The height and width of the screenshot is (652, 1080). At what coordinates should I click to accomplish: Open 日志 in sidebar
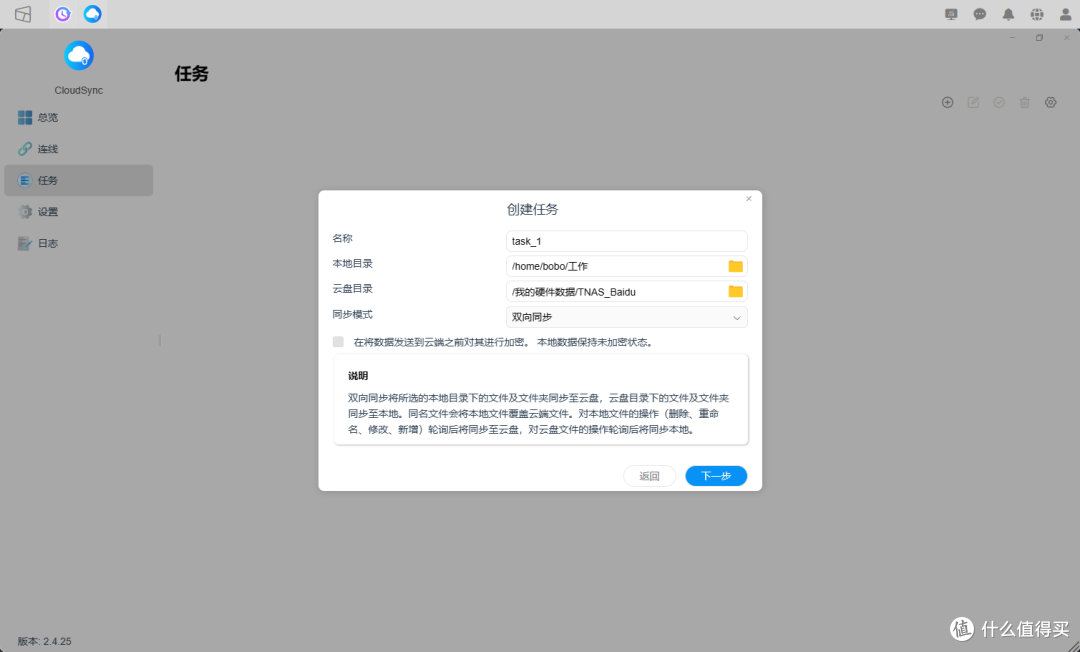[79, 243]
